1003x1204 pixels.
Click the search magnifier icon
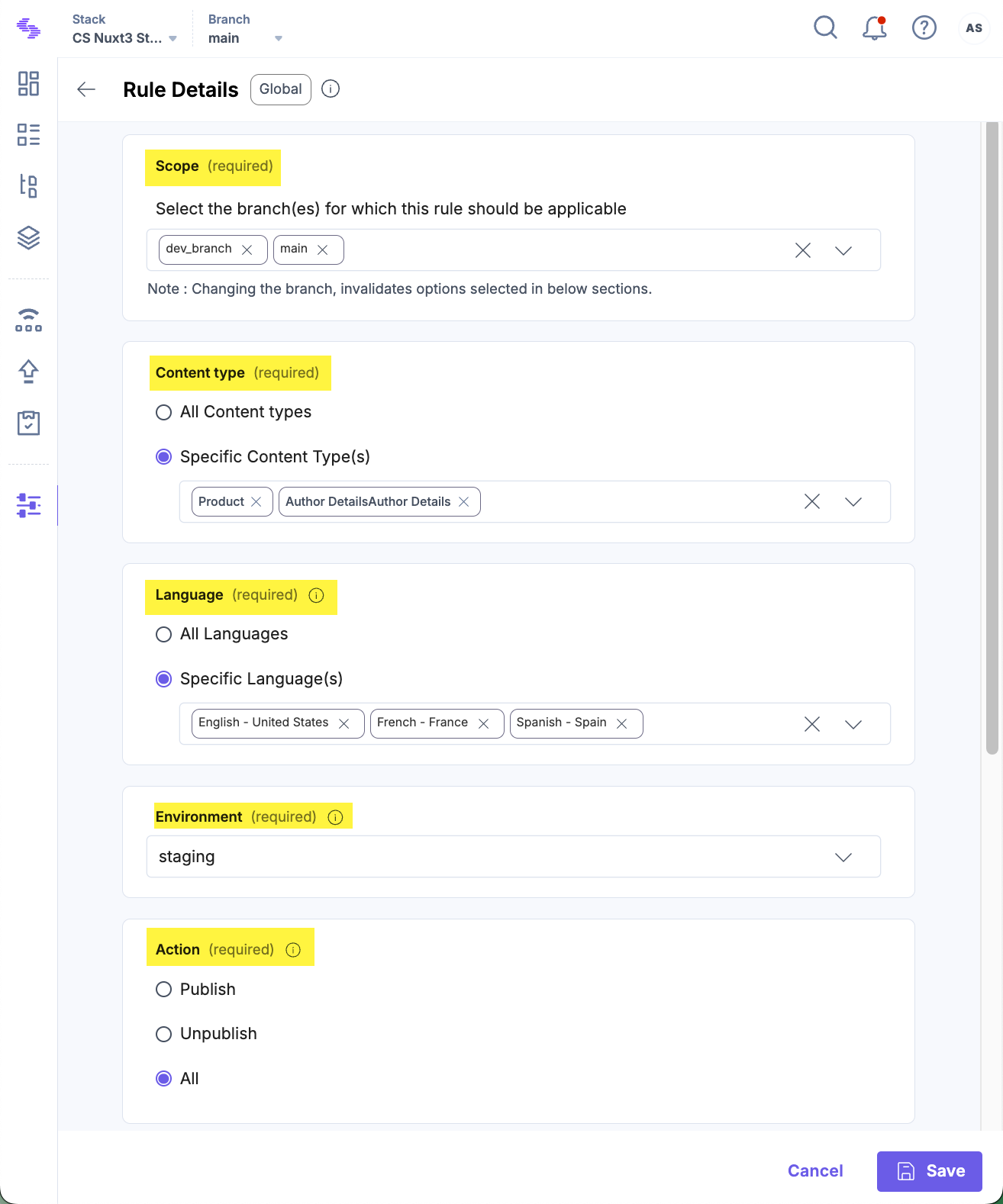(x=825, y=28)
